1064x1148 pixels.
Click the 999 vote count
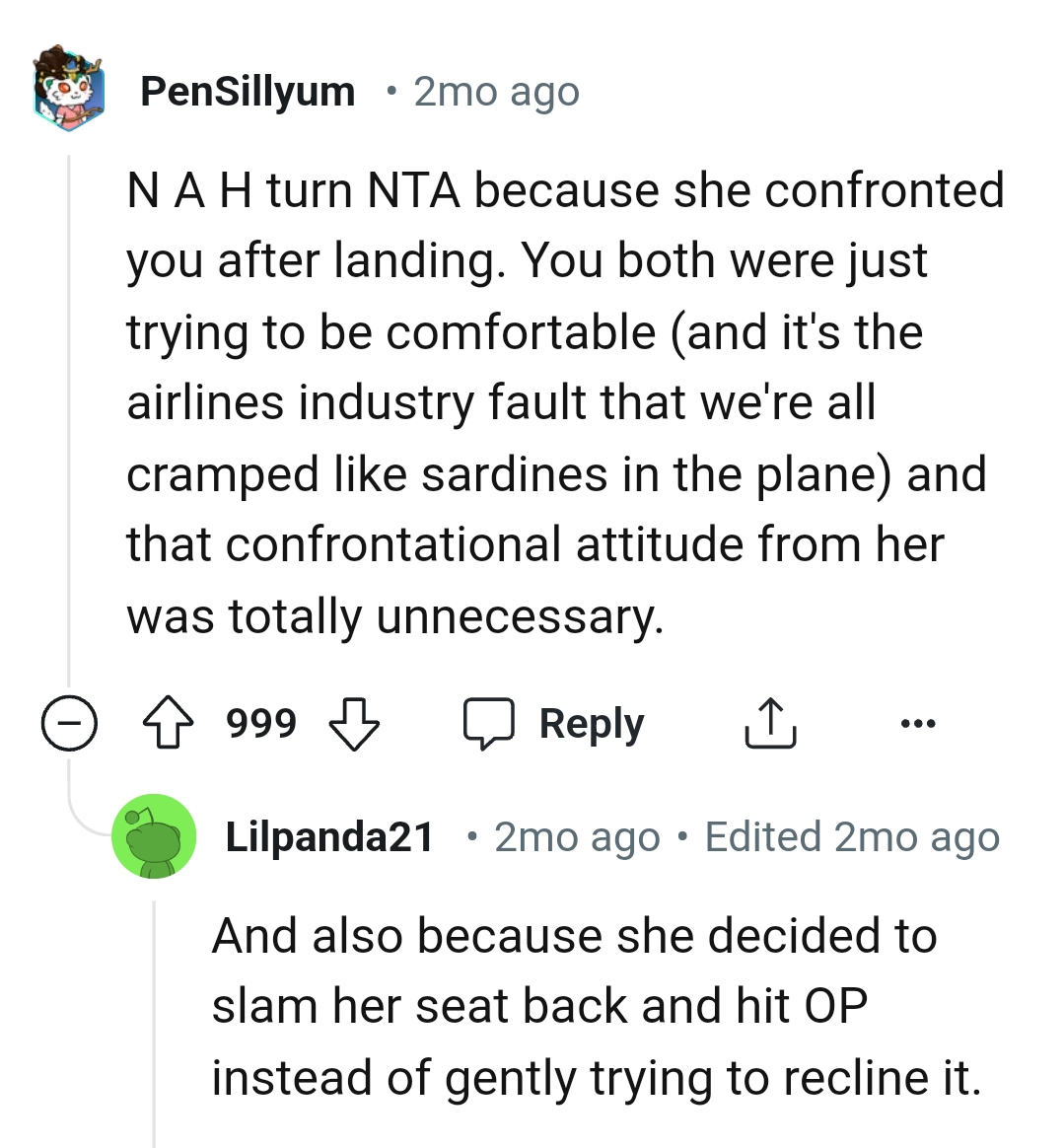(x=262, y=723)
